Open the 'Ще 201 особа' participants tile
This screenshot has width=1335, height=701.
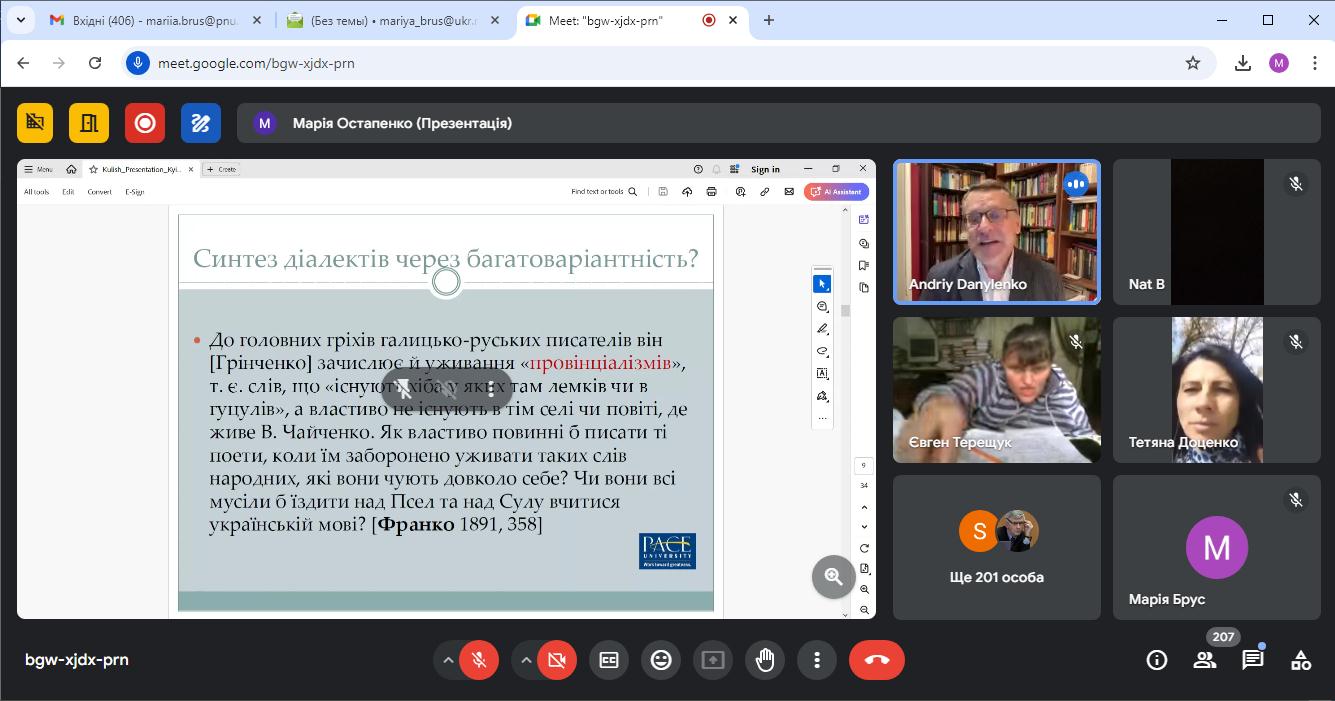pyautogui.click(x=996, y=547)
